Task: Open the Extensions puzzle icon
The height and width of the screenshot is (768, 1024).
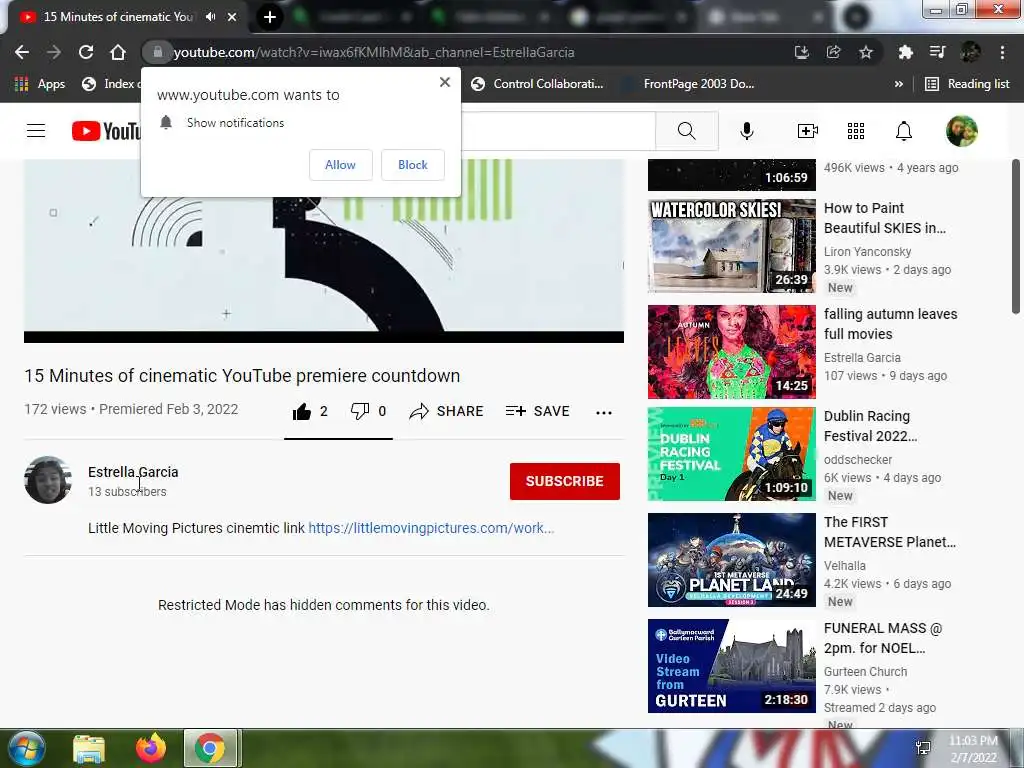Action: tap(905, 52)
